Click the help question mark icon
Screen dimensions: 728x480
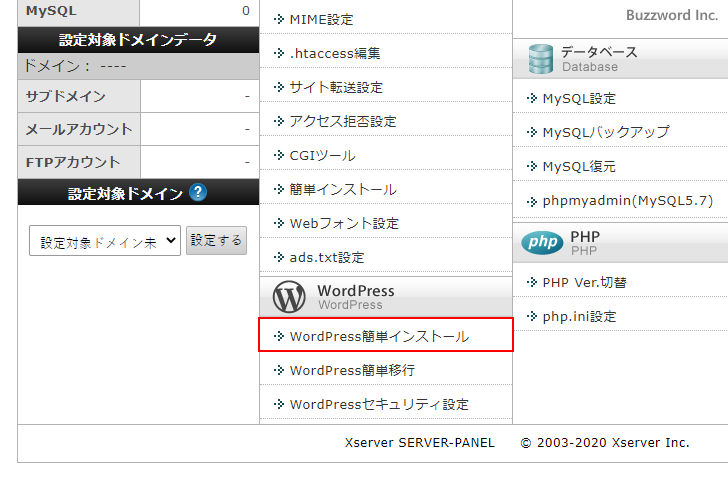pyautogui.click(x=198, y=192)
